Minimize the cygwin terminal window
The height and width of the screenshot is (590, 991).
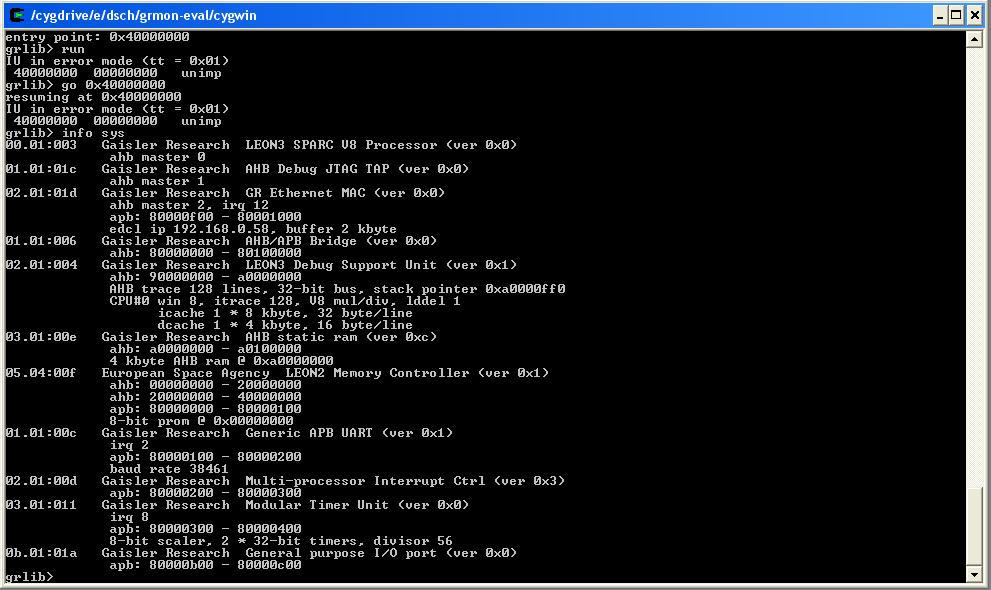click(940, 16)
